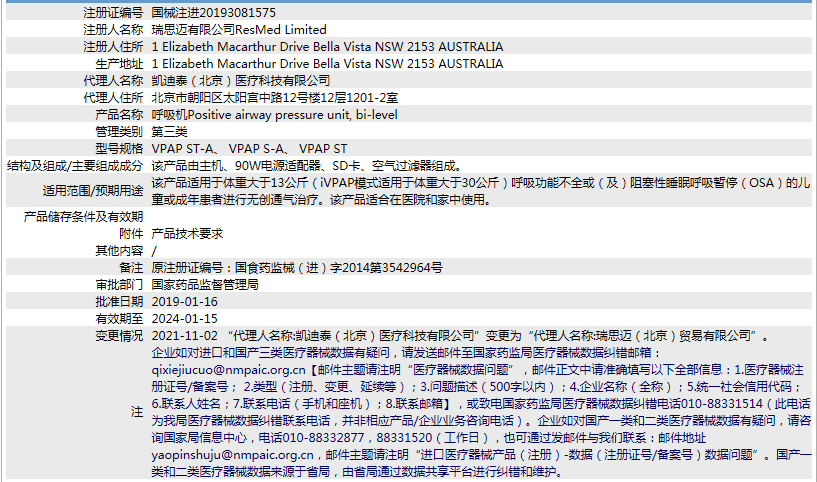Image resolution: width=817 pixels, height=482 pixels.
Task: Select the 审批部门 label
Action: click(x=119, y=285)
